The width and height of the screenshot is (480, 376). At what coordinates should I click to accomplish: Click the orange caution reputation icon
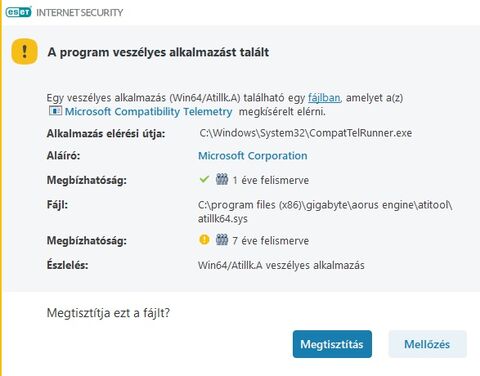click(204, 239)
